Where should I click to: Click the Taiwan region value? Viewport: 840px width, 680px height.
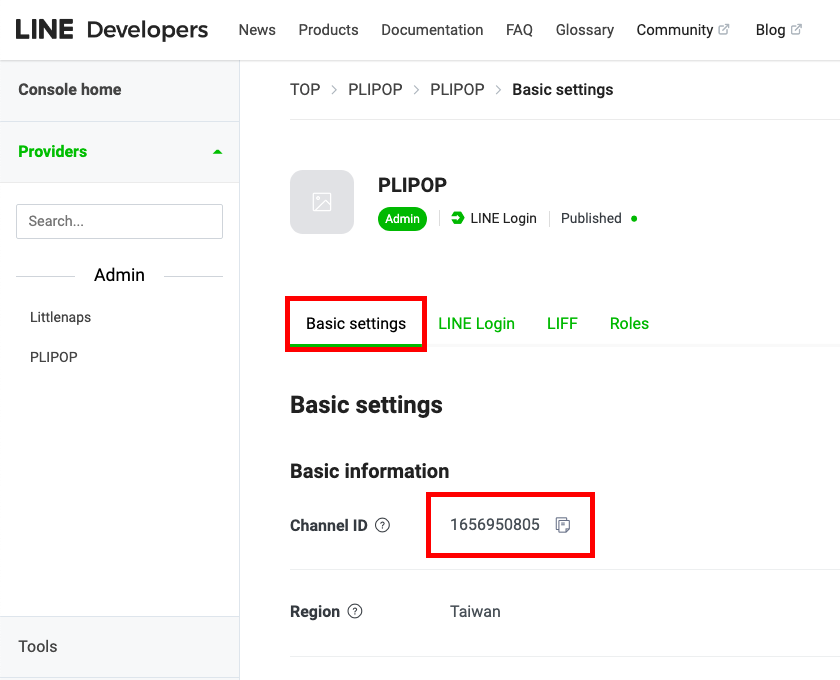[x=475, y=611]
